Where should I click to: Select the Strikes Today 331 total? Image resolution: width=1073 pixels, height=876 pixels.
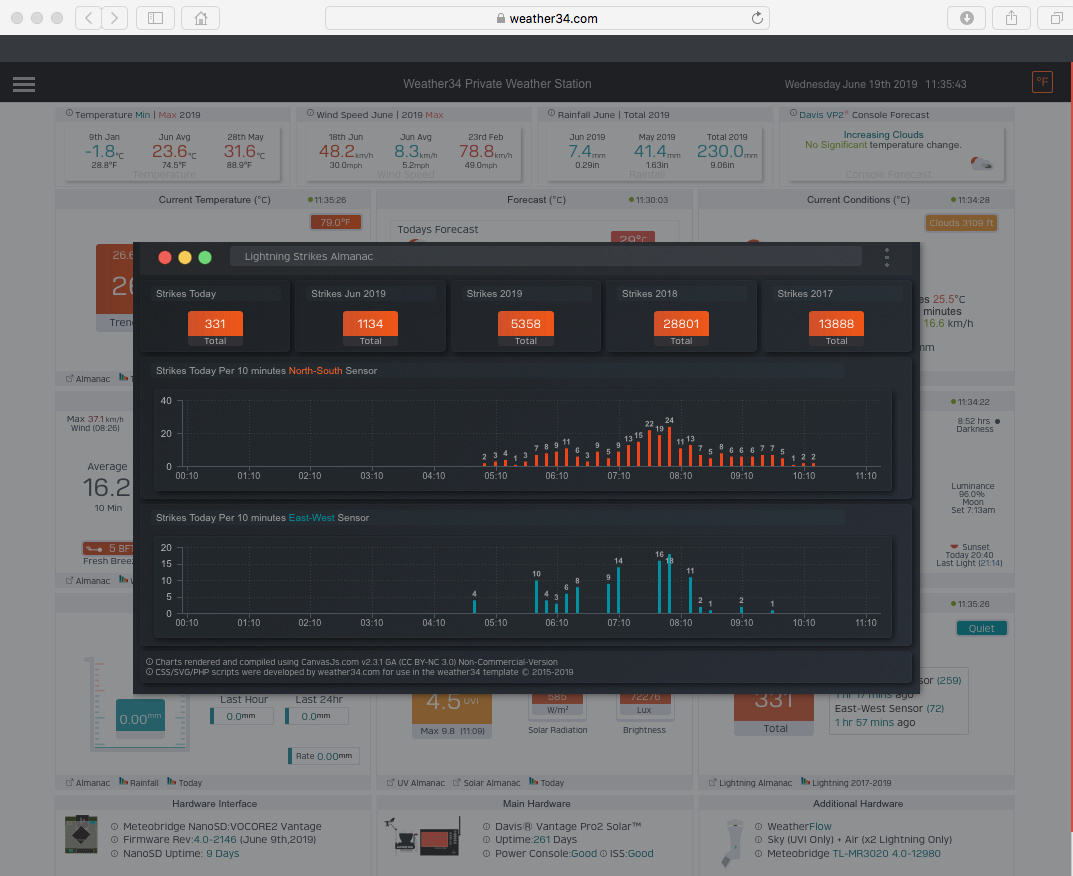click(x=215, y=329)
